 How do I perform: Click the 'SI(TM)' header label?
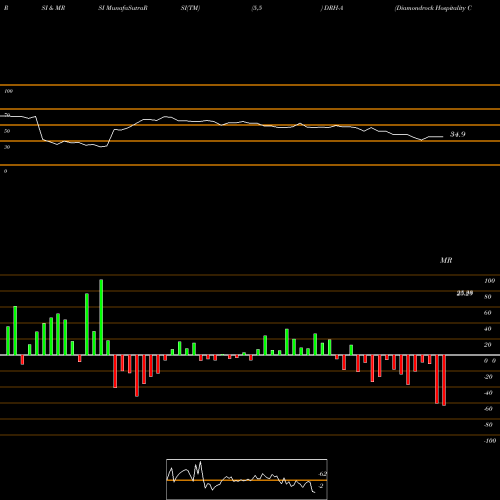point(190,8)
